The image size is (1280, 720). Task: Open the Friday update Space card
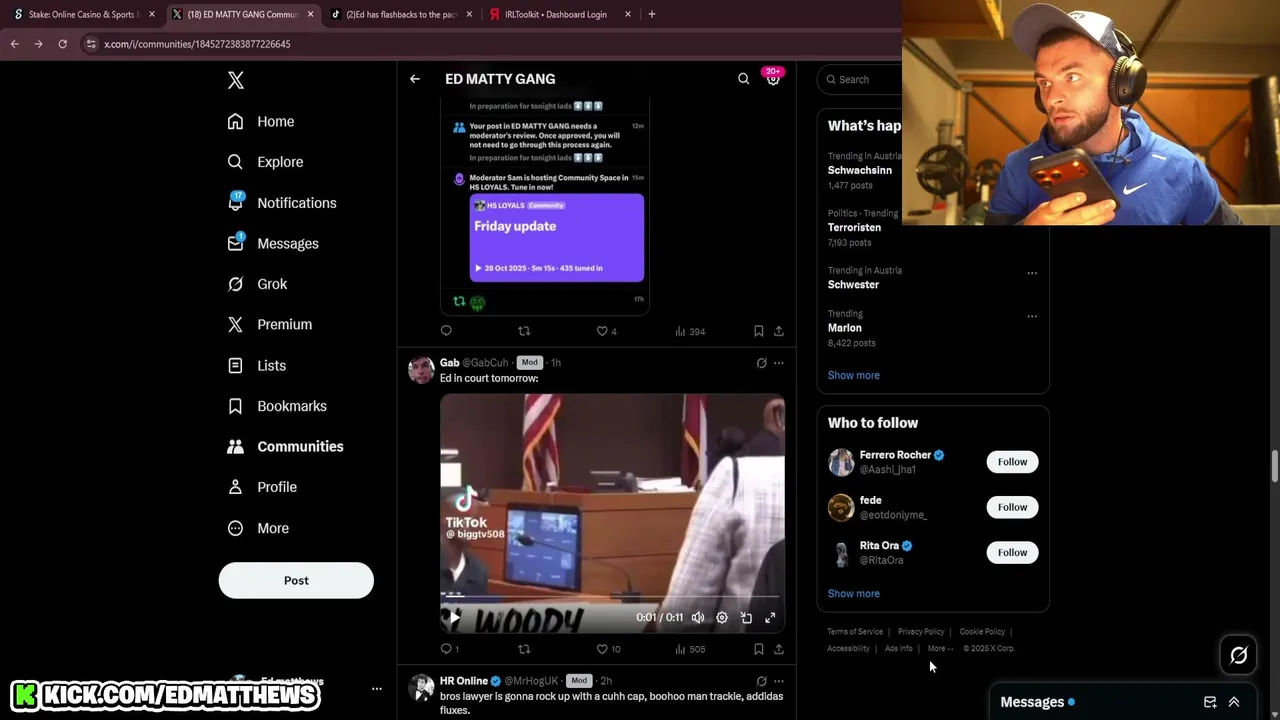tap(557, 238)
